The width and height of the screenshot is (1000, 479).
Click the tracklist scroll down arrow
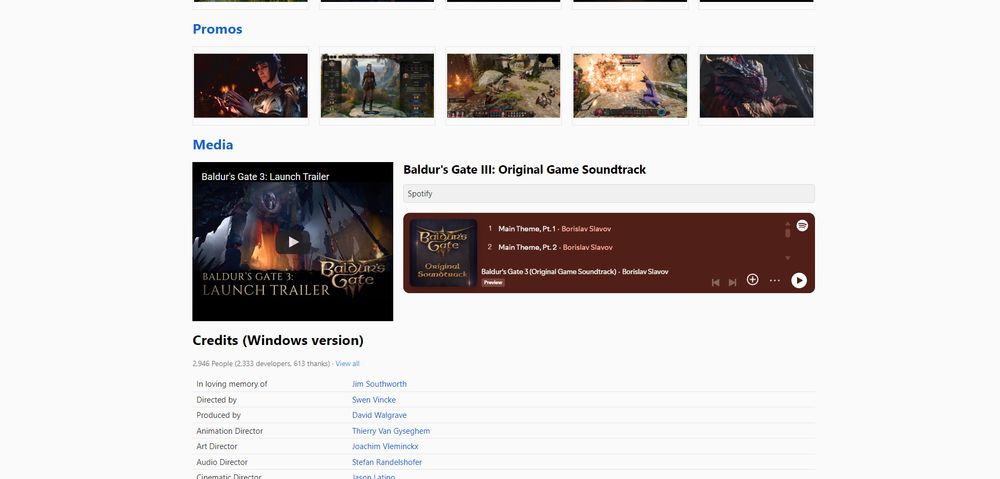tap(788, 258)
